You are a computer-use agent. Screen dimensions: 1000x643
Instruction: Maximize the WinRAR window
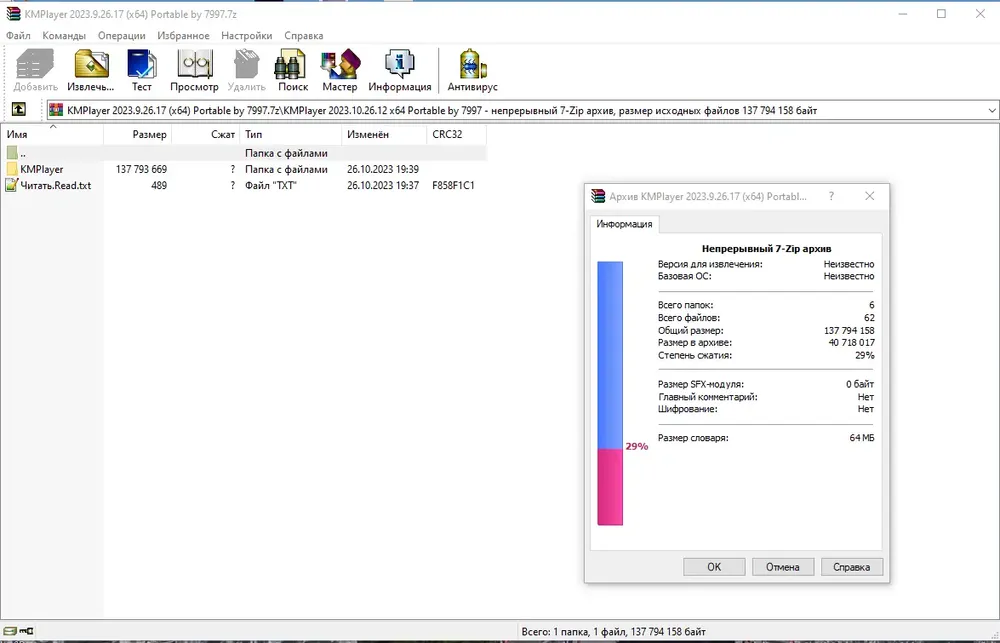(941, 14)
